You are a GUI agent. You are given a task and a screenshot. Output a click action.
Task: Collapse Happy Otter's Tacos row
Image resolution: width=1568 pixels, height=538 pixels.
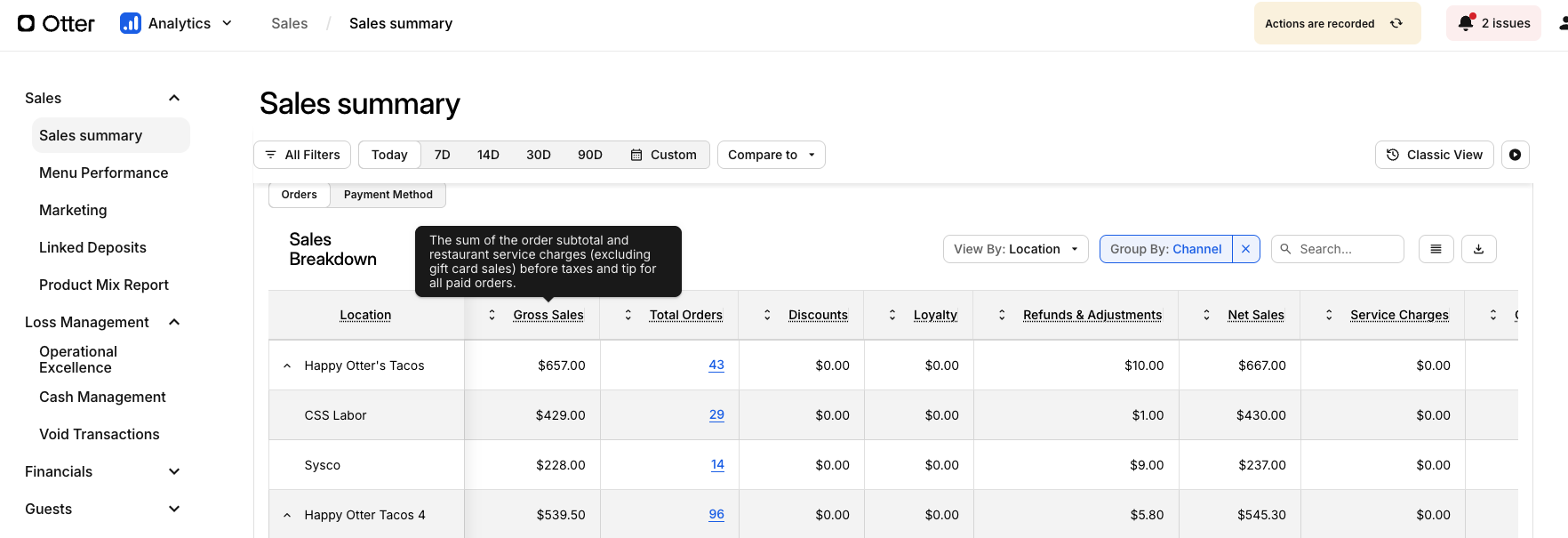(x=287, y=365)
